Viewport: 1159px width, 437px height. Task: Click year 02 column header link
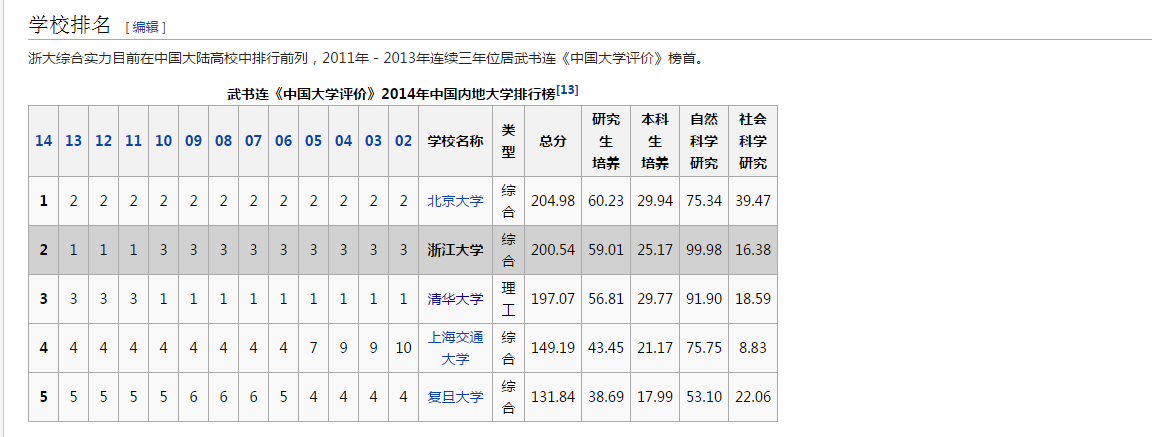404,140
